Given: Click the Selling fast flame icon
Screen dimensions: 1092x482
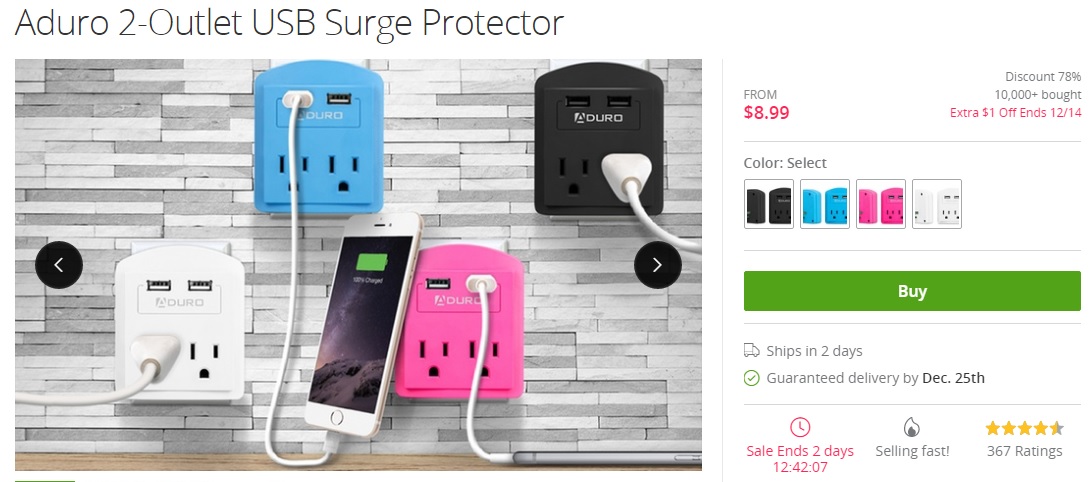Looking at the screenshot, I should point(911,427).
